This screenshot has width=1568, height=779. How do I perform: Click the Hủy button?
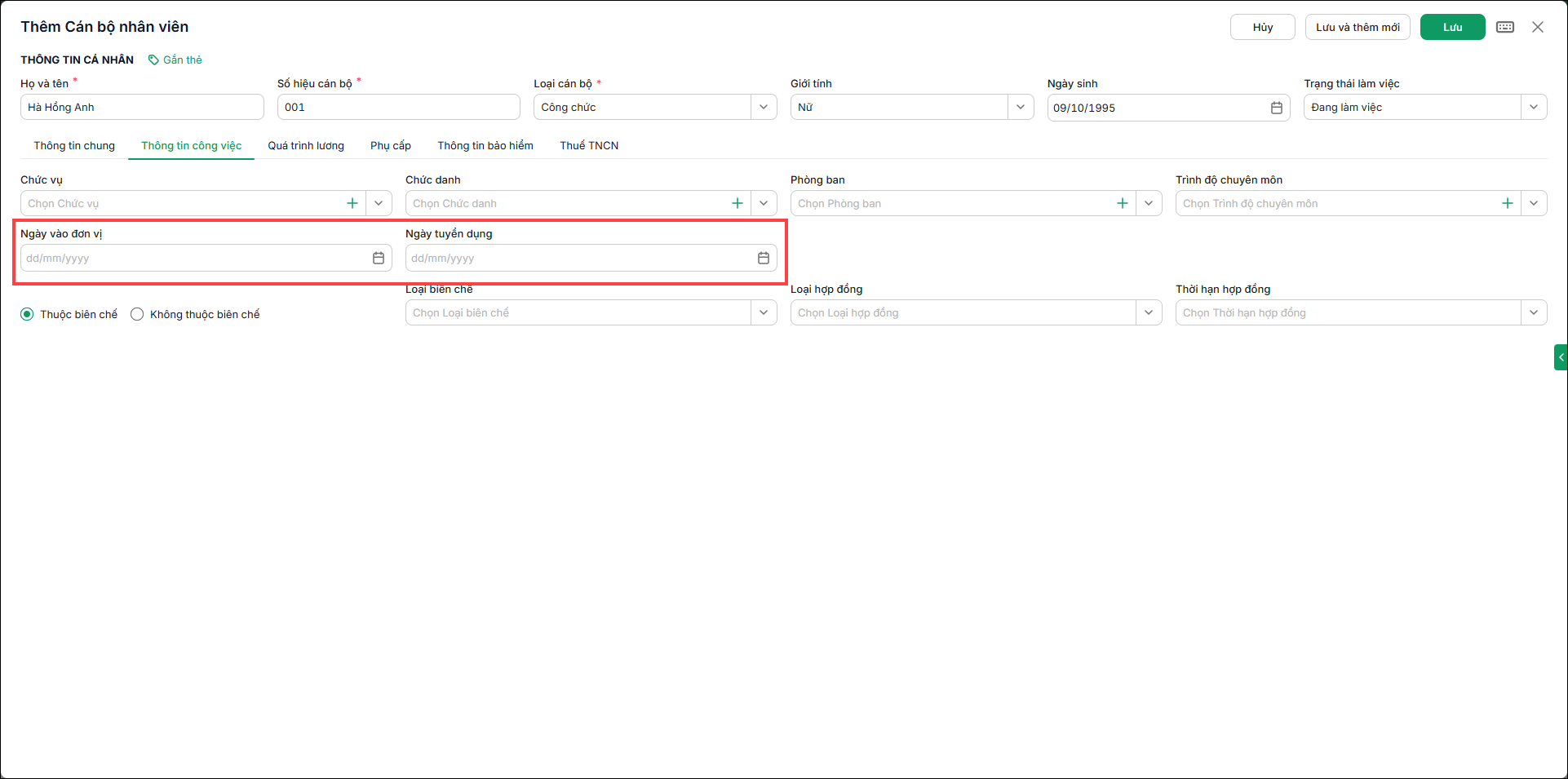1263,27
